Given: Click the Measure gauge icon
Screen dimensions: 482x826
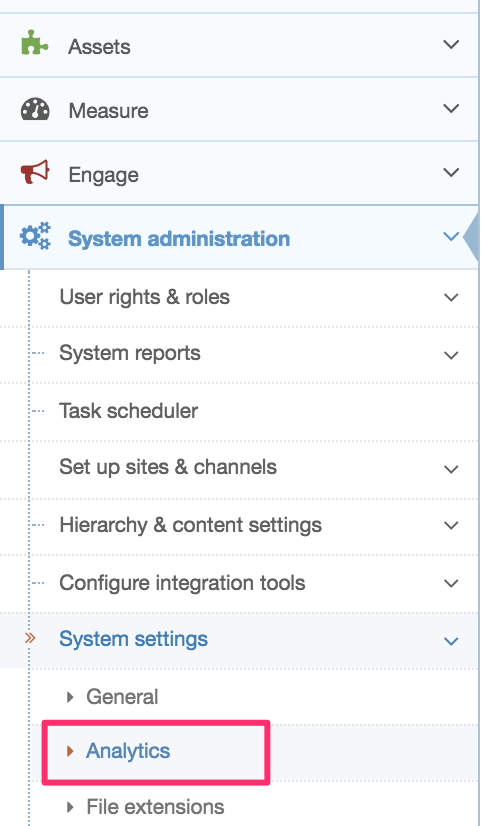Looking at the screenshot, I should [35, 109].
